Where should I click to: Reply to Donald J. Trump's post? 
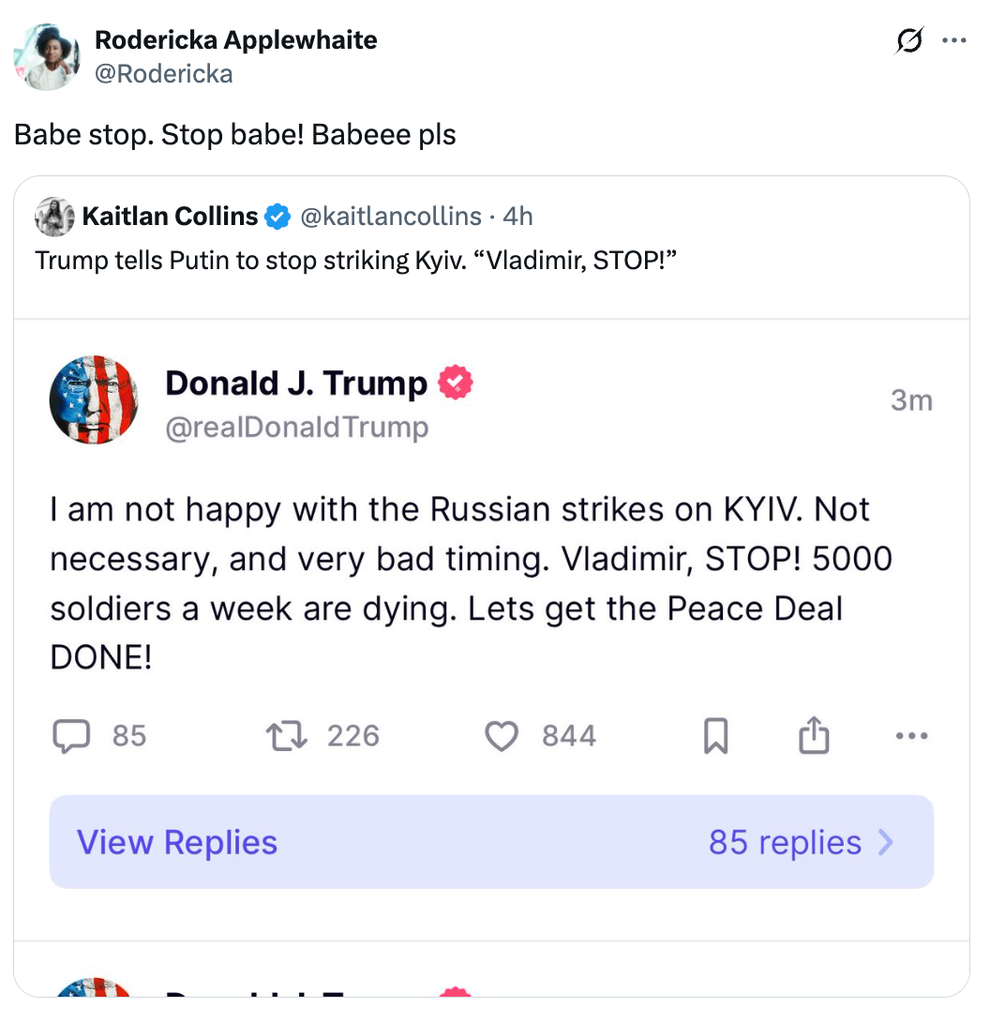click(70, 736)
